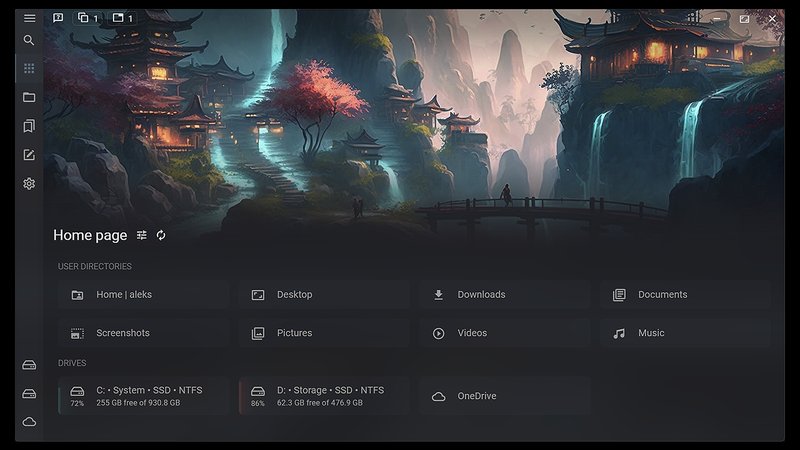Refresh the Home page with the reload icon

(161, 235)
